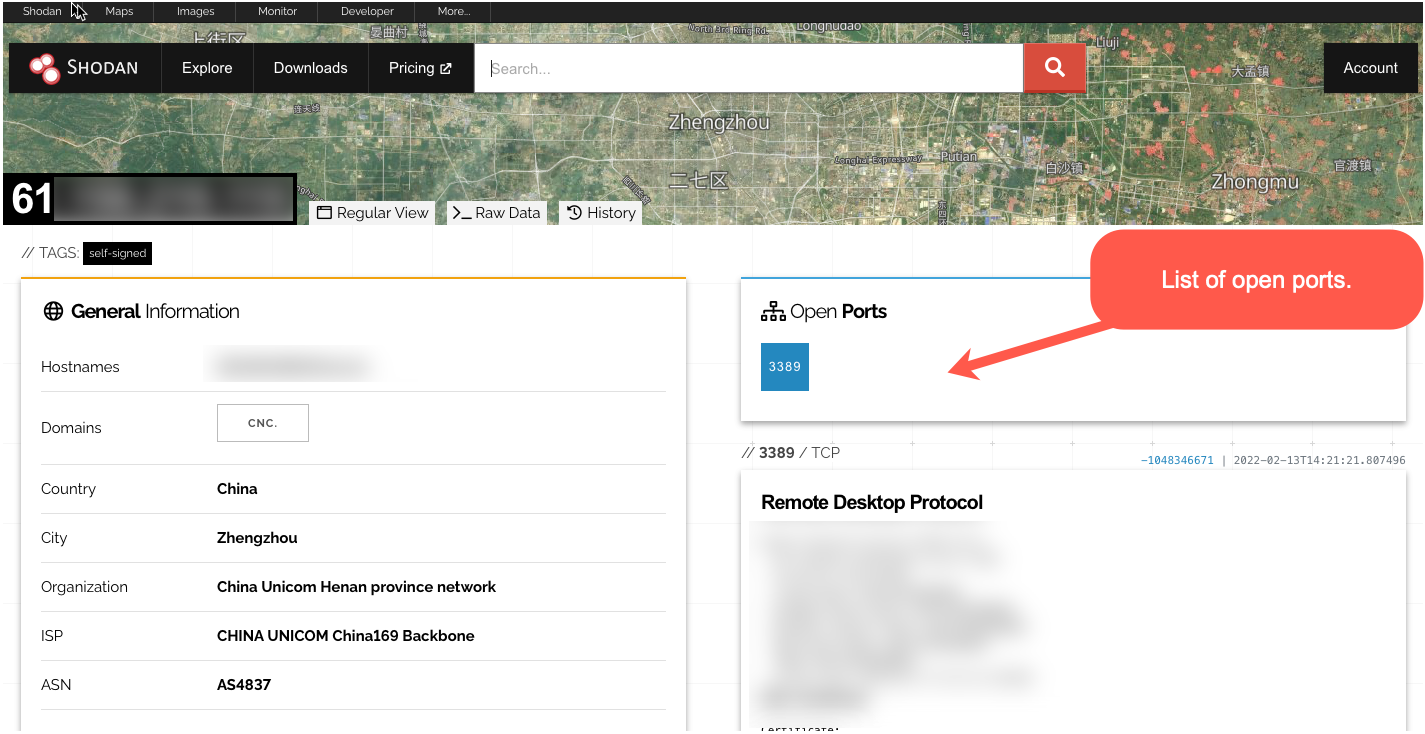
Task: Click the -1048346671 hash link
Action: coord(1177,461)
